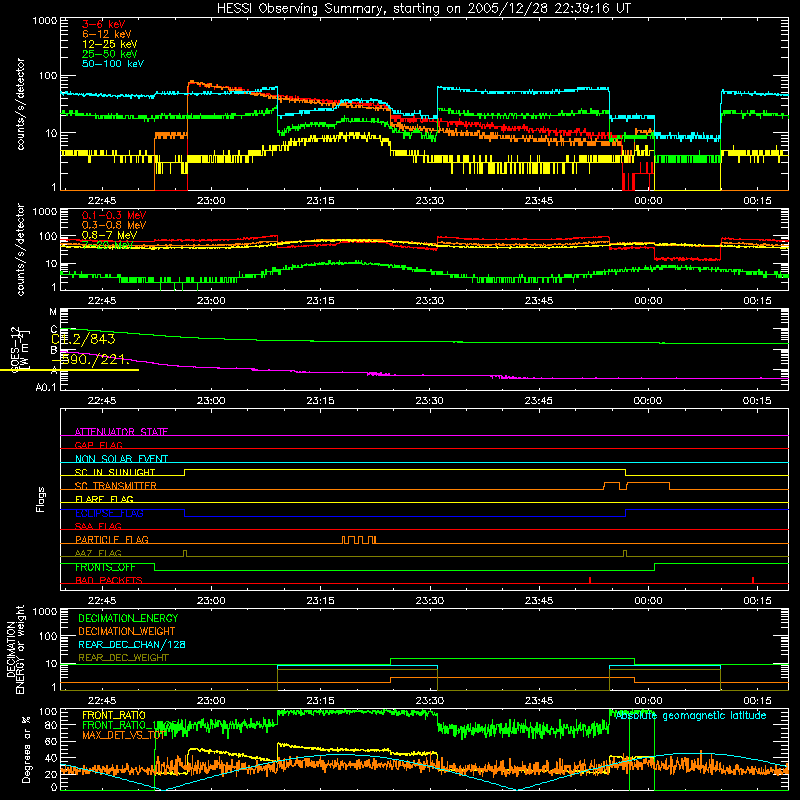The image size is (800, 800).
Task: Click the GOES-12 axis label
Action: click(15, 350)
